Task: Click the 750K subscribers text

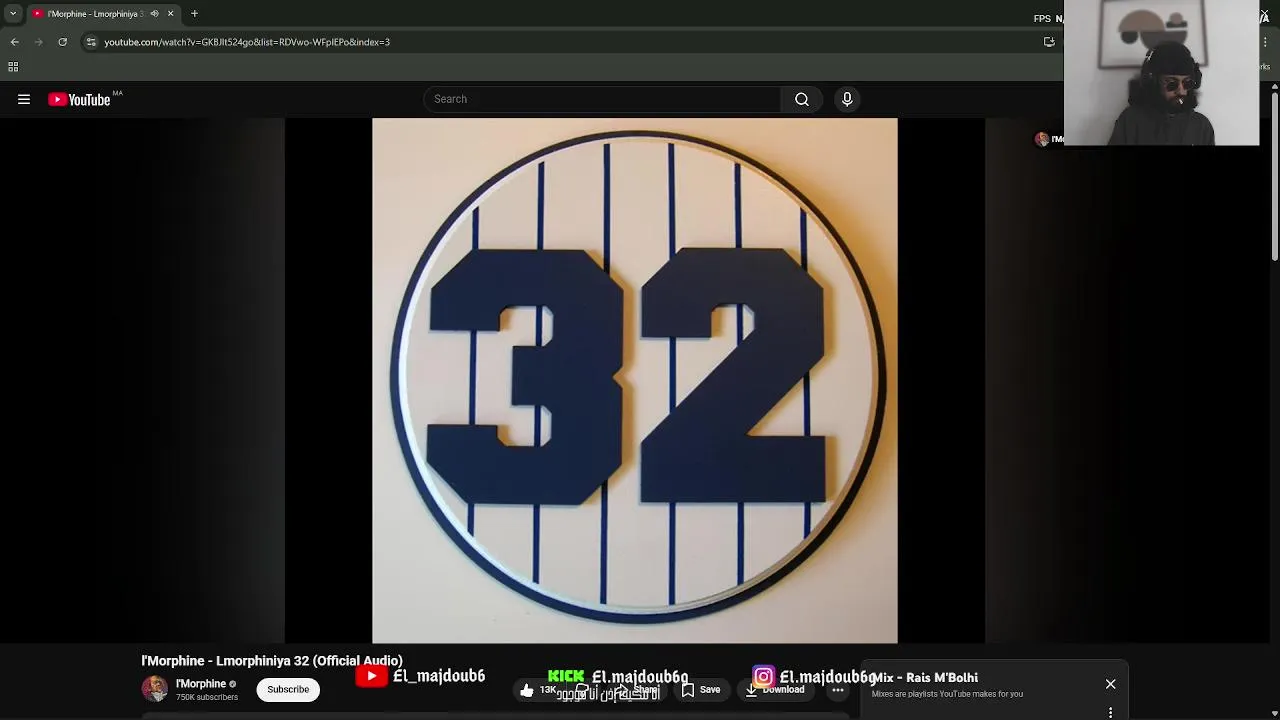Action: coord(207,697)
